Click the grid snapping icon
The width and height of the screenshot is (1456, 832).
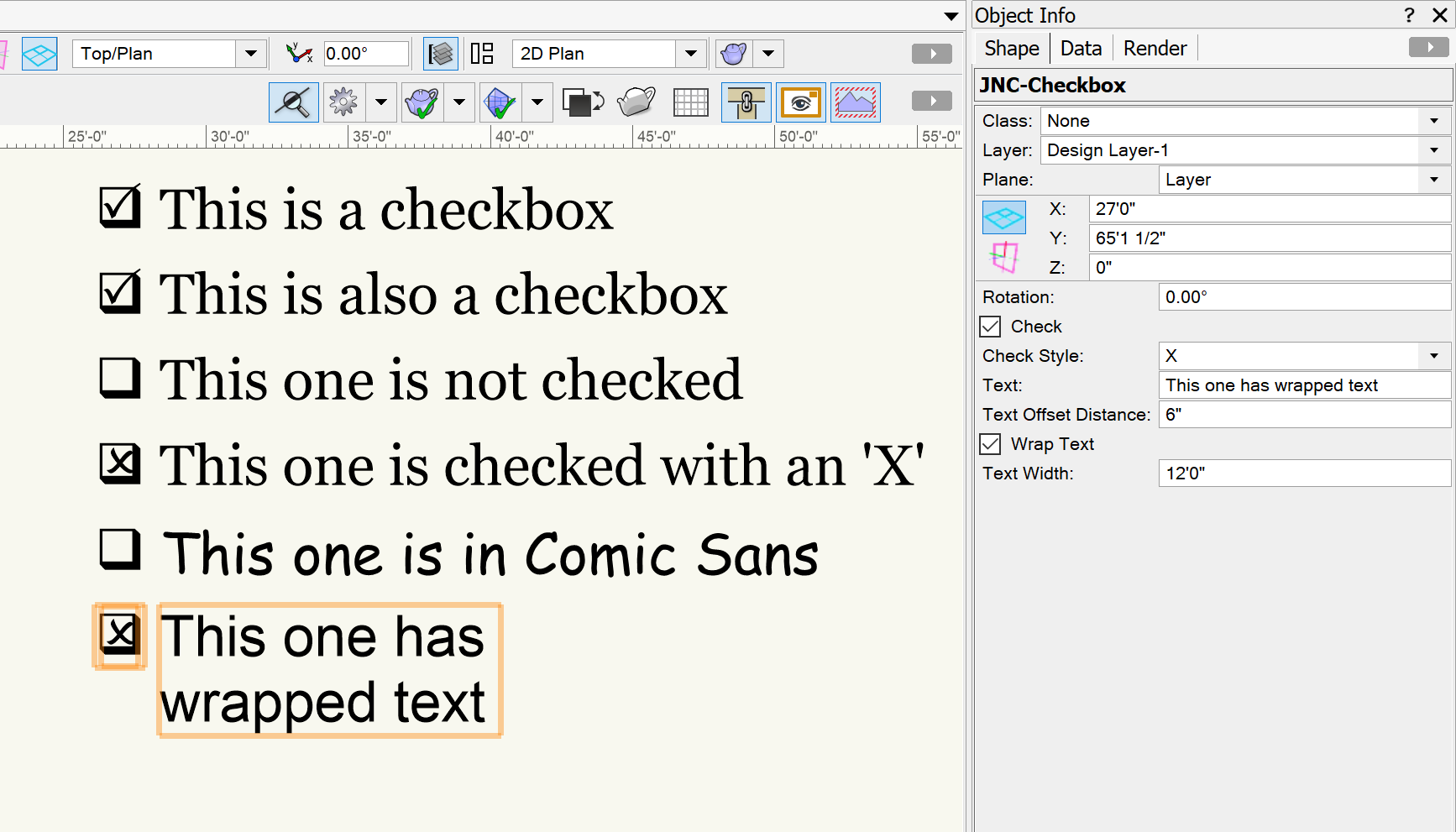[x=691, y=102]
